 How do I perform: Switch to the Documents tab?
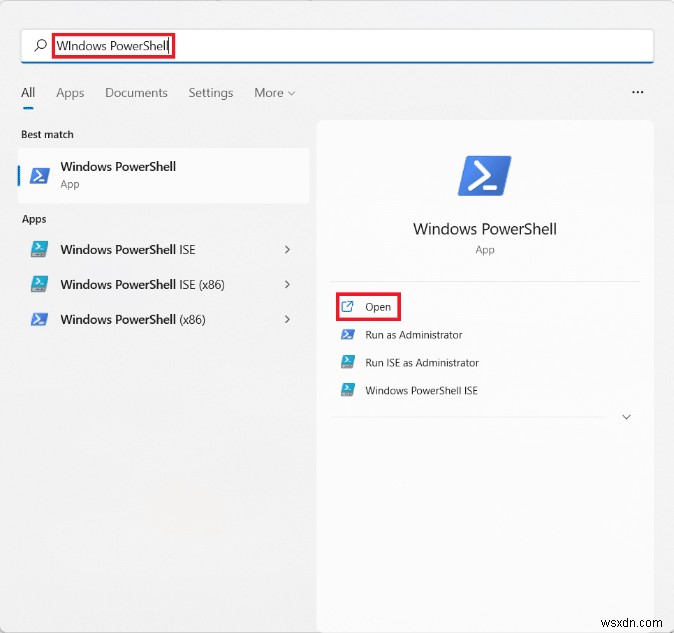click(x=136, y=93)
